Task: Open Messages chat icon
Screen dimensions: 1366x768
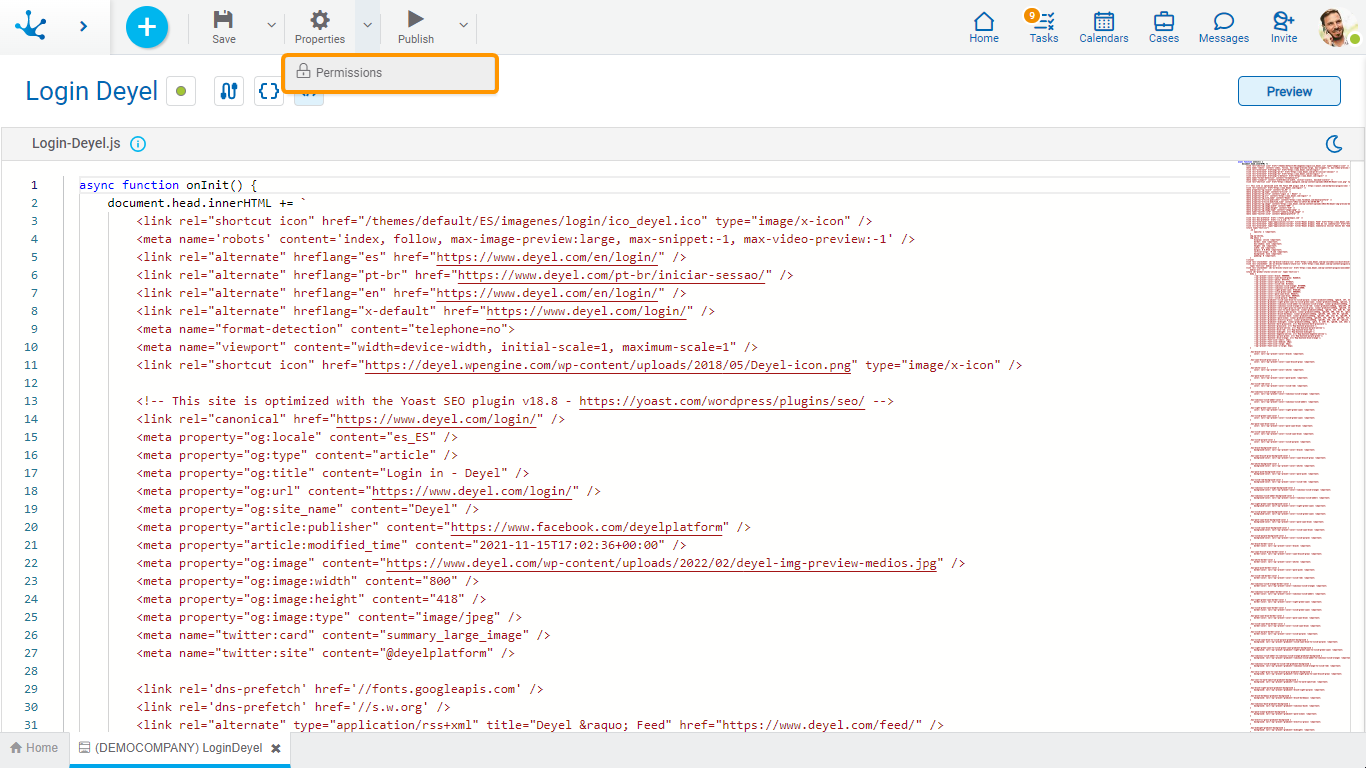Action: [1224, 27]
